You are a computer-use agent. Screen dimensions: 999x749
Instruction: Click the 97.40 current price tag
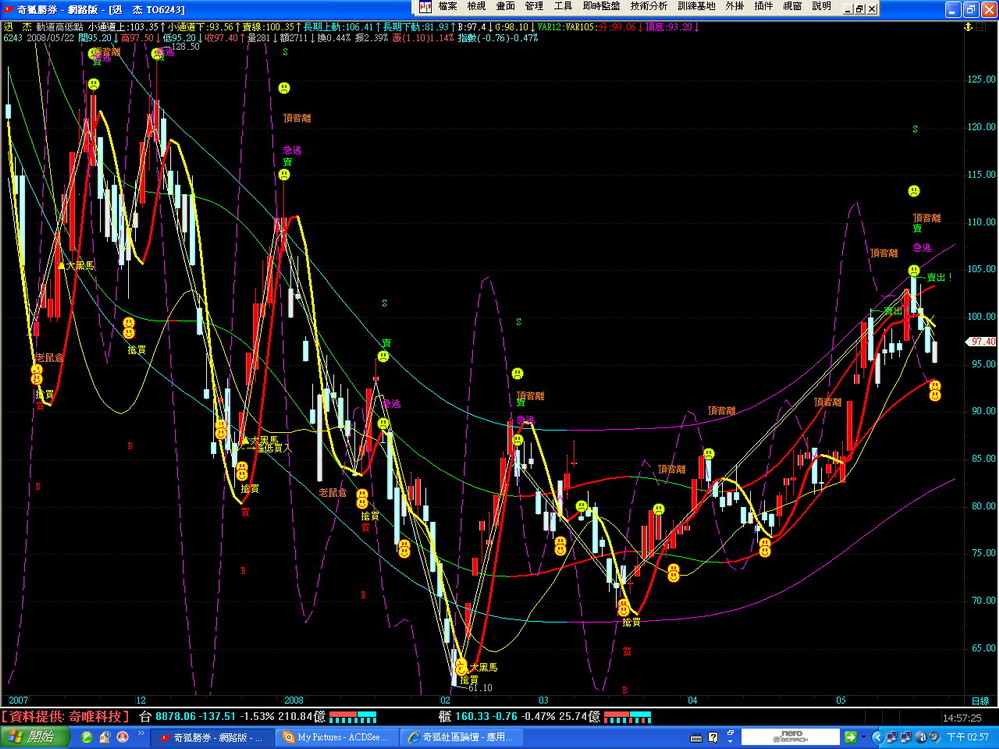click(981, 341)
